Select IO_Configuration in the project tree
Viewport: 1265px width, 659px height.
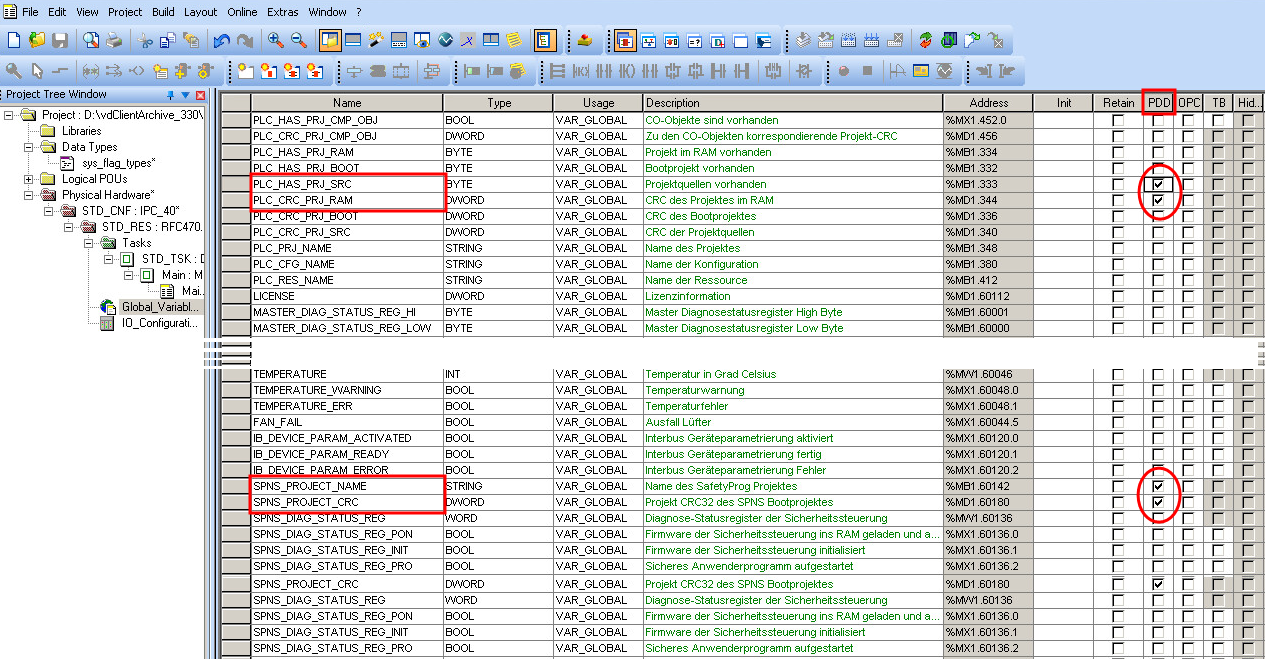[x=159, y=323]
